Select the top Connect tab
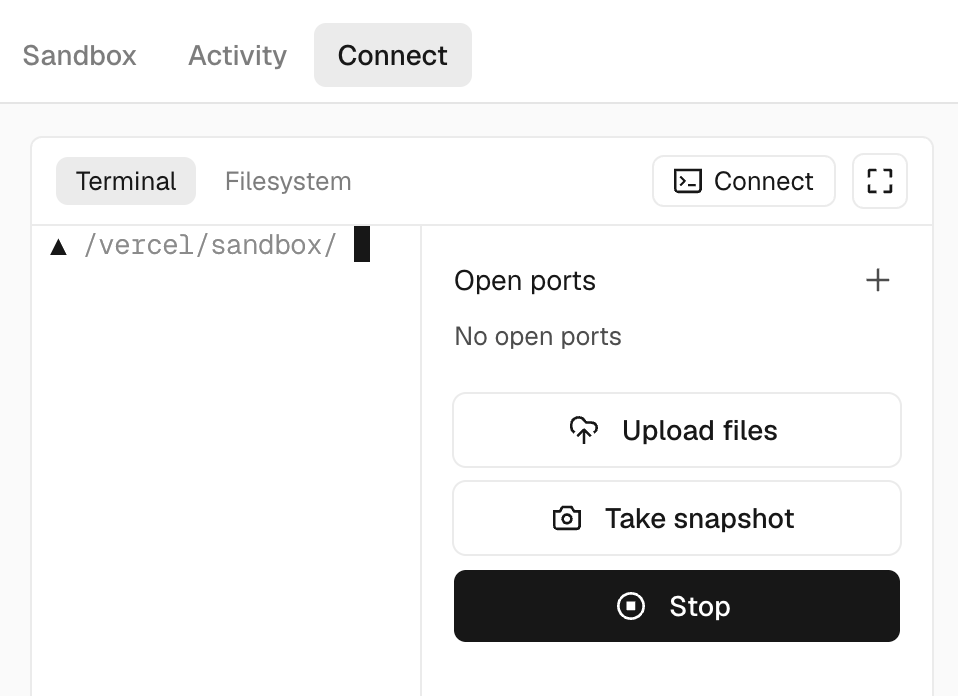The width and height of the screenshot is (958, 696). point(393,56)
